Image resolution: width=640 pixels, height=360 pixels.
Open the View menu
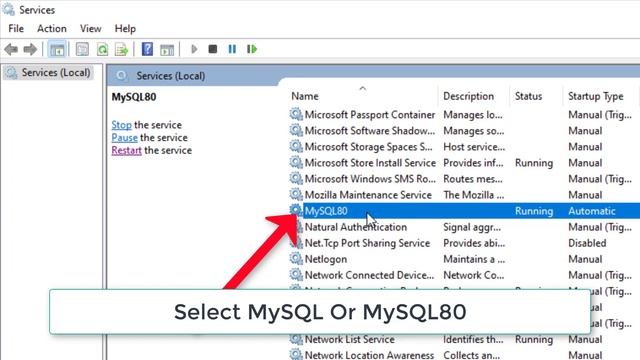pos(91,29)
